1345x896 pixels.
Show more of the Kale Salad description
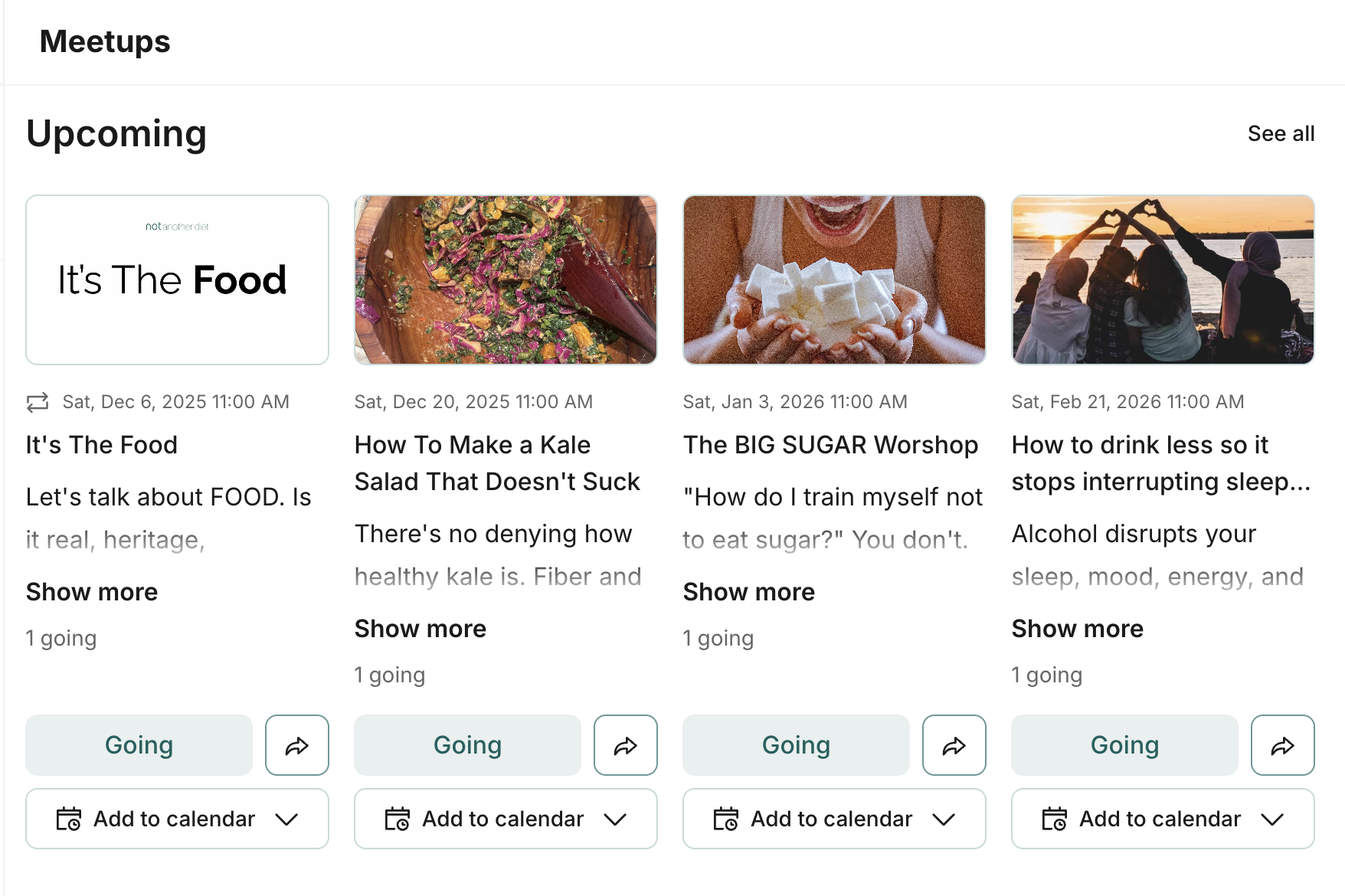pyautogui.click(x=420, y=629)
